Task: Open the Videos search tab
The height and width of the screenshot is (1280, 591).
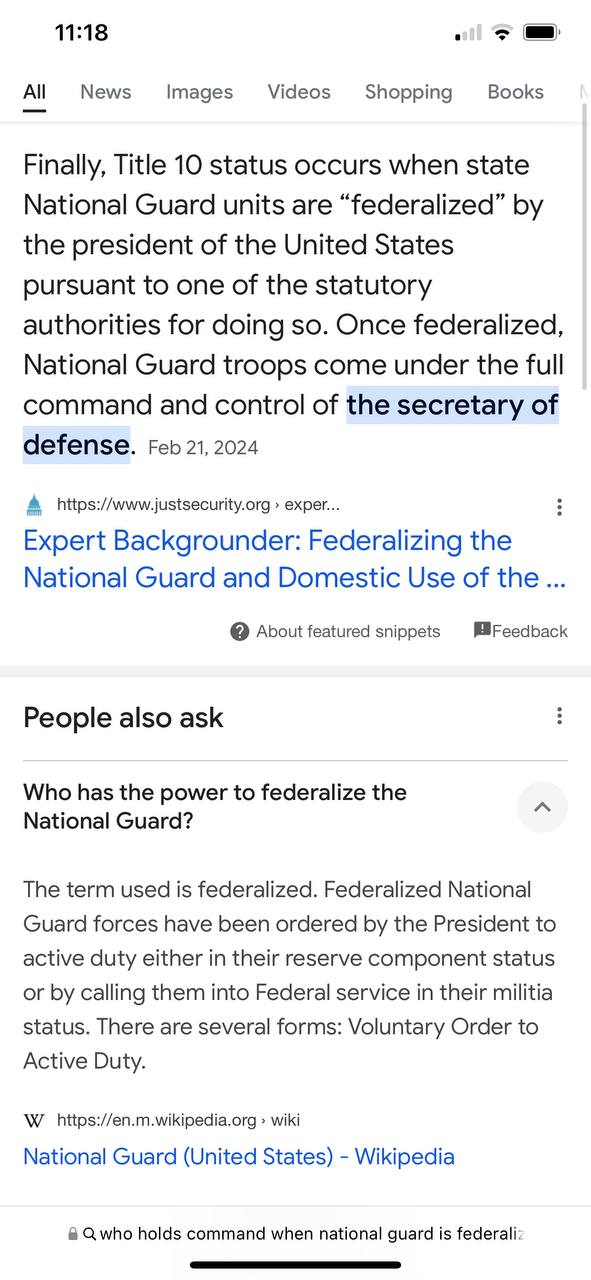Action: point(299,92)
